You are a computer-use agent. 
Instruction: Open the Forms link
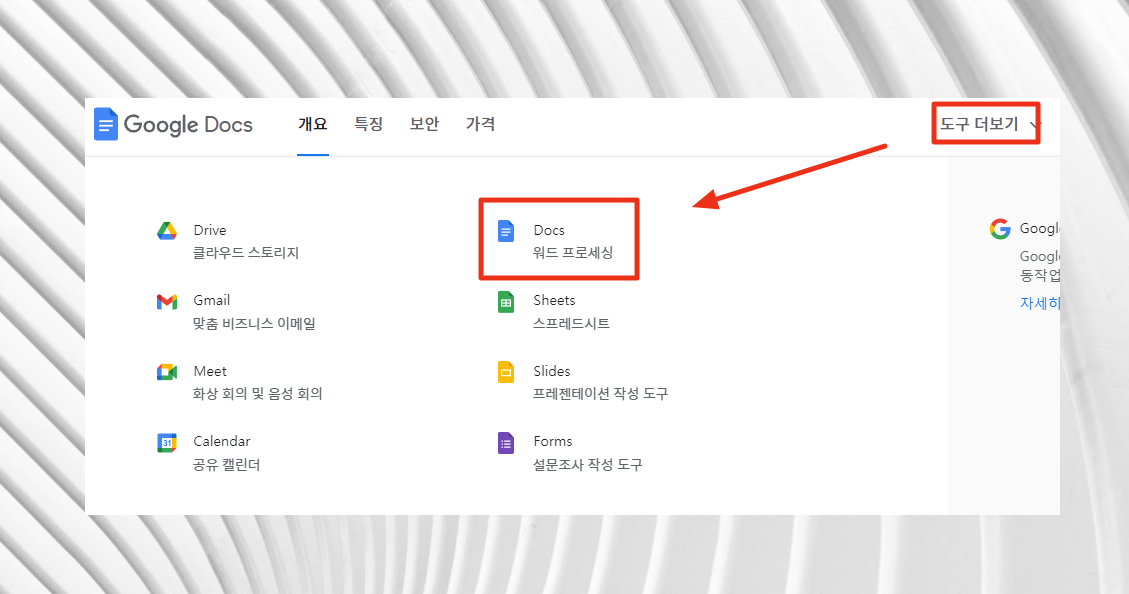(x=552, y=441)
